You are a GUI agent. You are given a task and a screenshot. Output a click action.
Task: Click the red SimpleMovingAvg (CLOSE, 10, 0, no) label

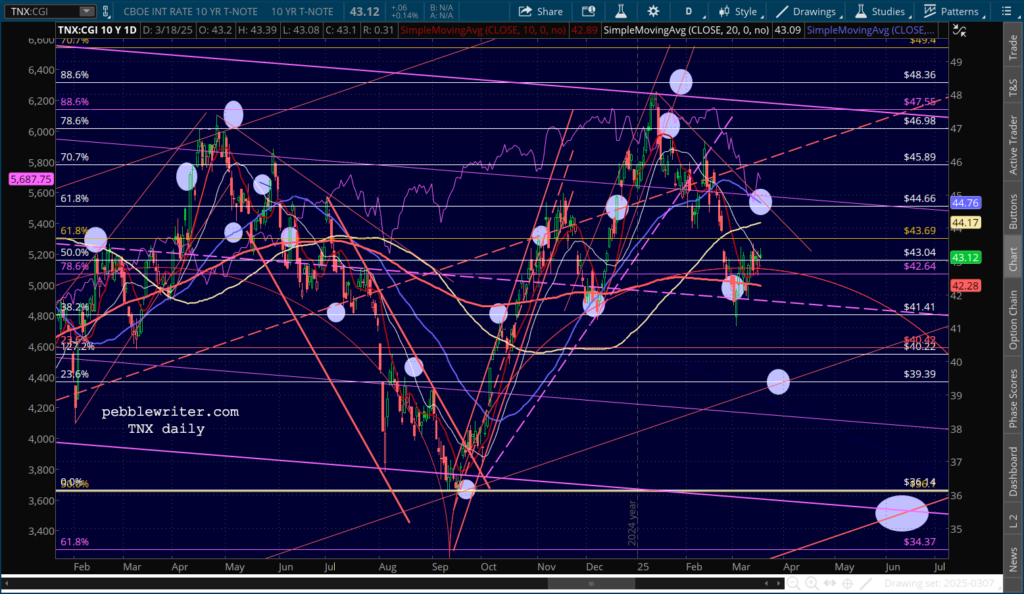coord(483,30)
